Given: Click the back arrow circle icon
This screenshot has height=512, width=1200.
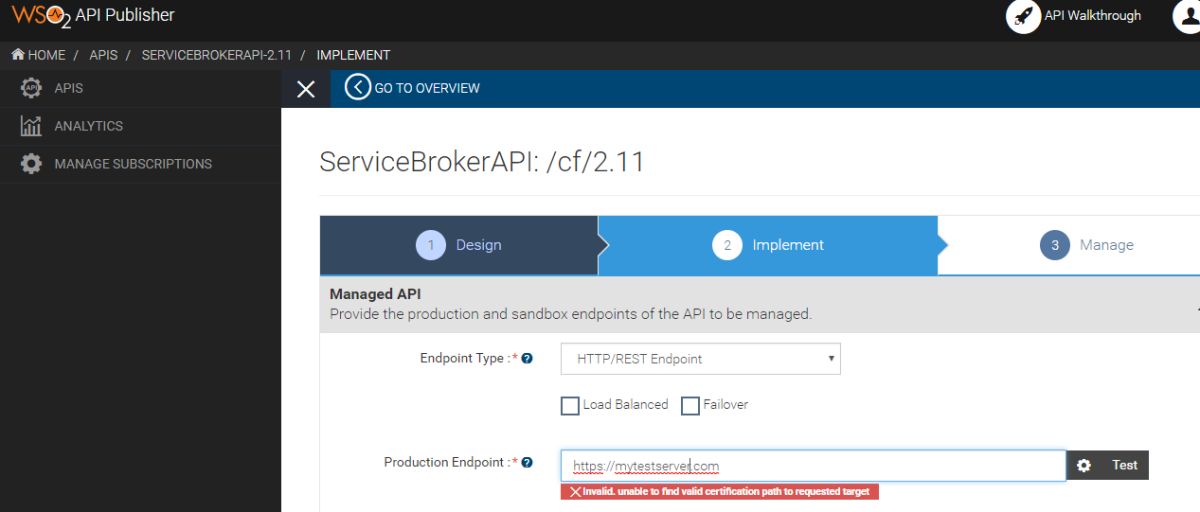Looking at the screenshot, I should (x=357, y=88).
